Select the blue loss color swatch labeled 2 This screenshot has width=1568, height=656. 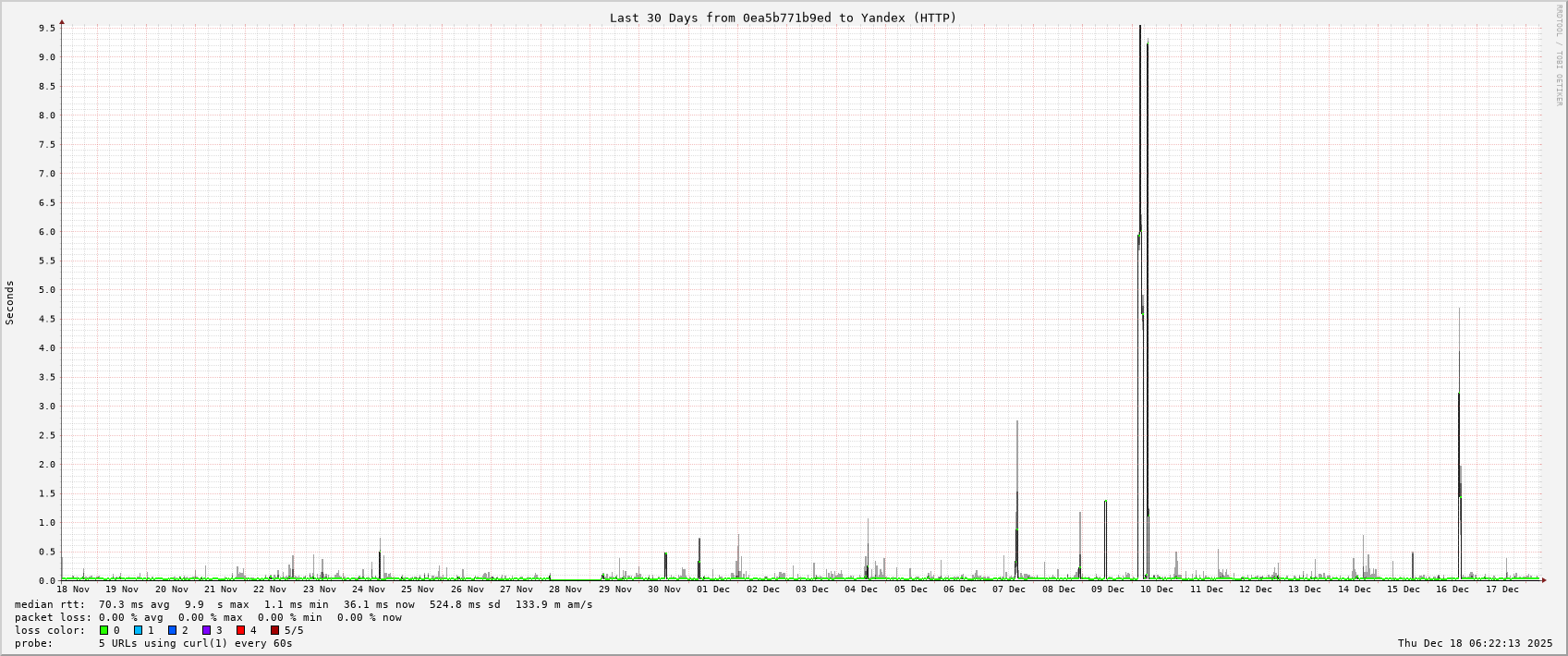(x=173, y=630)
